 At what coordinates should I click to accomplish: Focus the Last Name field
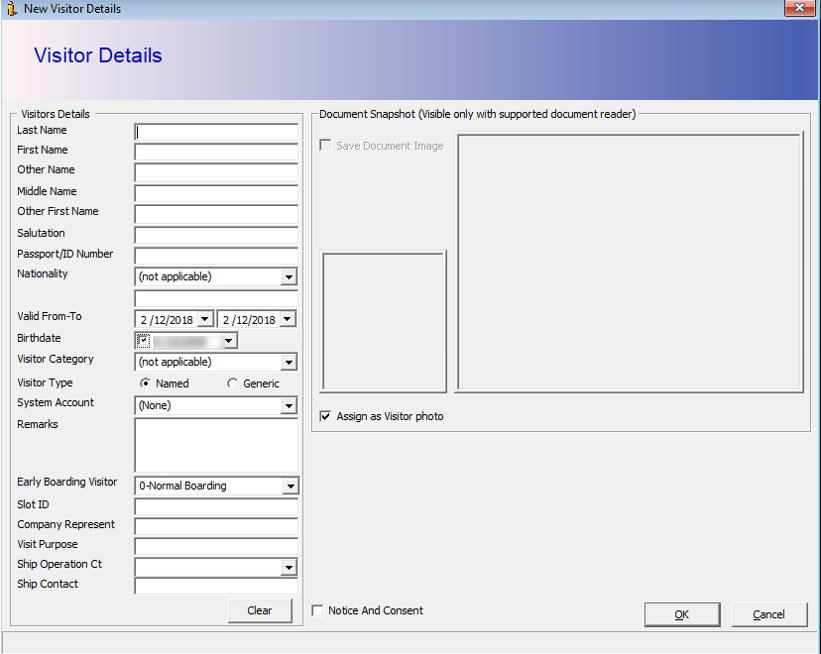point(216,132)
